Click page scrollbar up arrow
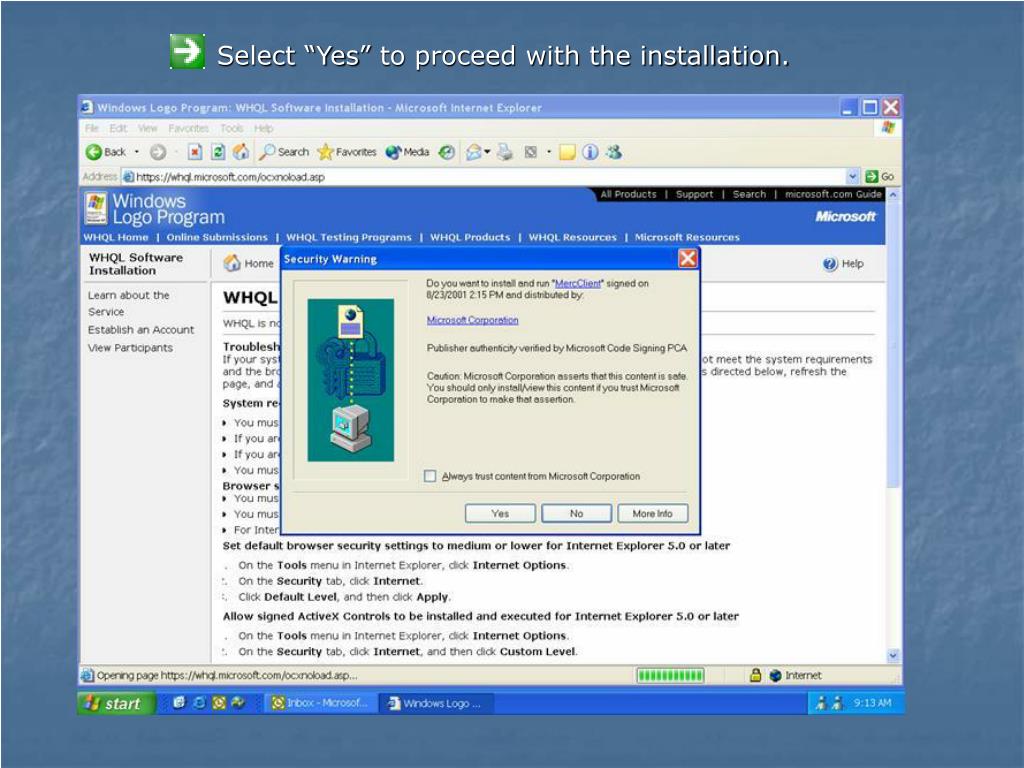Screen dimensions: 1024x768 pos(893,195)
